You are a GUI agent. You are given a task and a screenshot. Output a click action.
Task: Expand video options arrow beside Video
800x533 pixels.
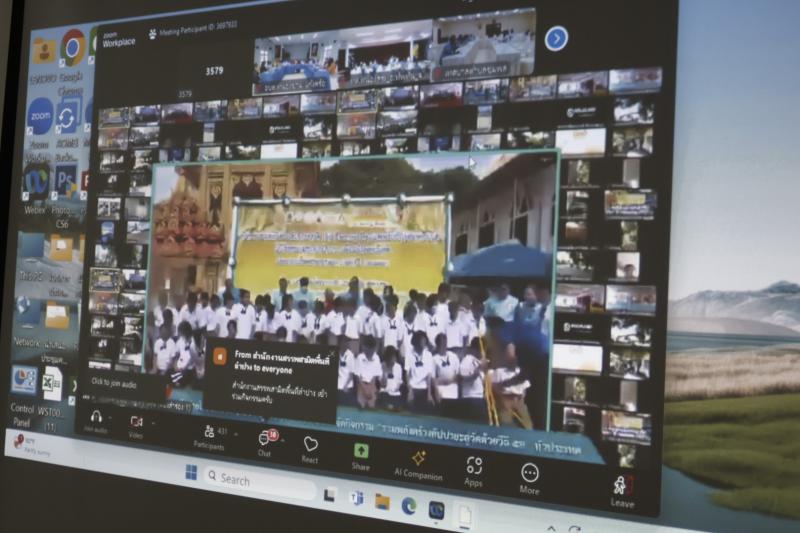pyautogui.click(x=154, y=423)
